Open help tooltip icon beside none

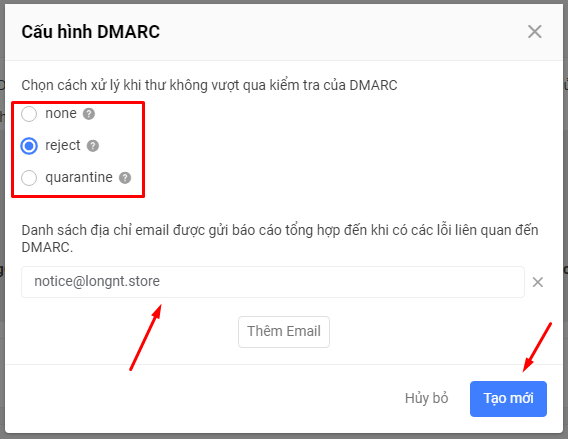(89, 114)
